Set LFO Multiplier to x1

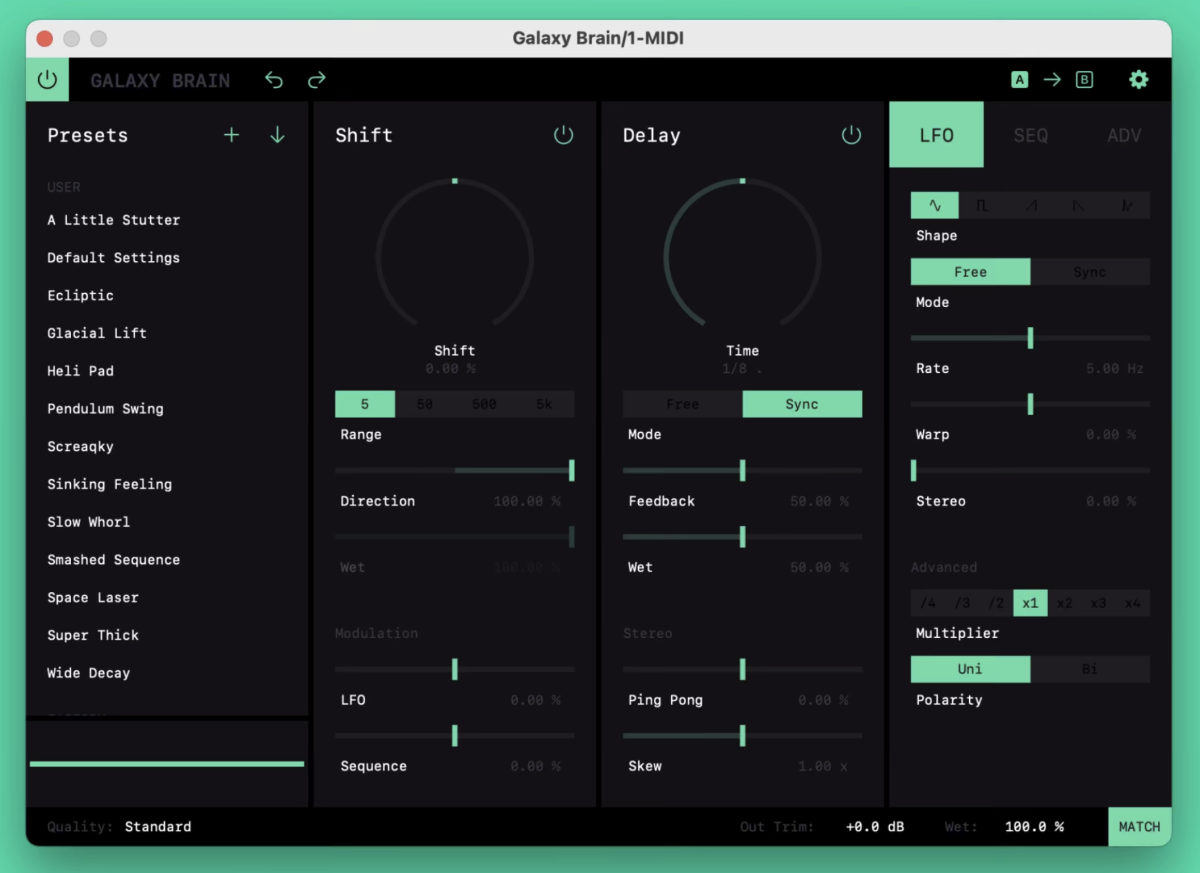pos(1030,603)
